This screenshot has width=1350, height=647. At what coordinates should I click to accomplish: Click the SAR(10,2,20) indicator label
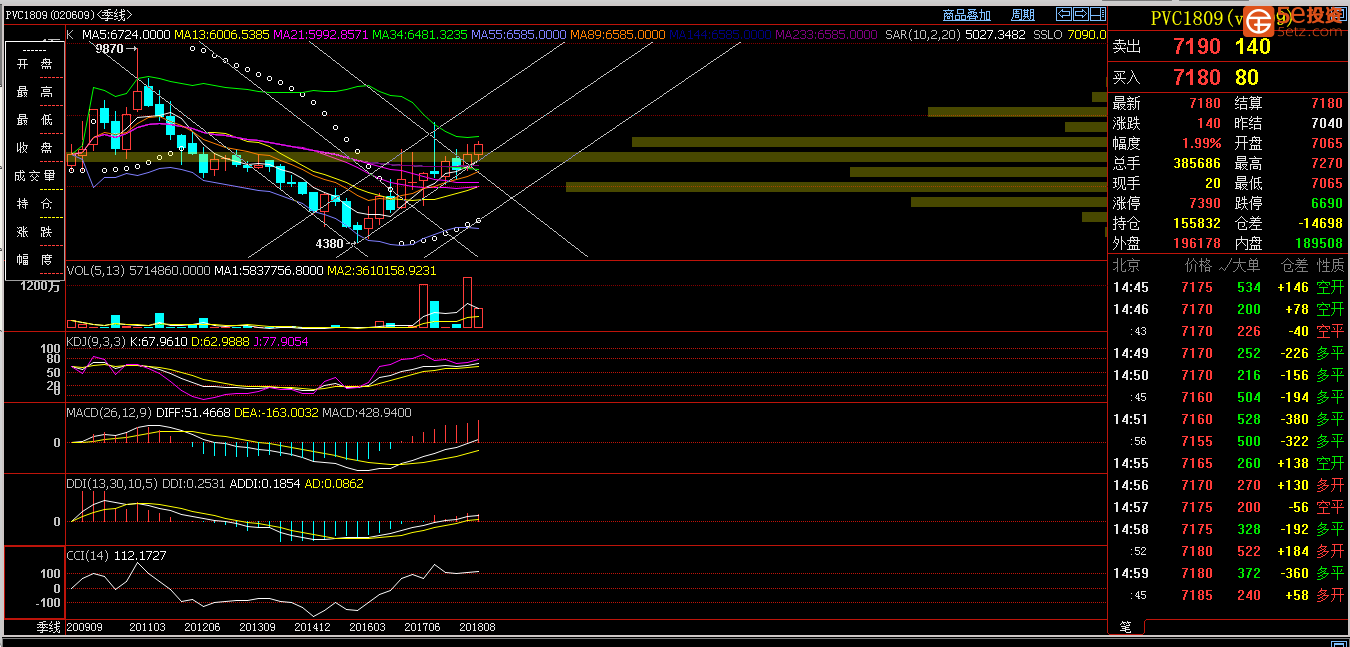click(x=922, y=34)
